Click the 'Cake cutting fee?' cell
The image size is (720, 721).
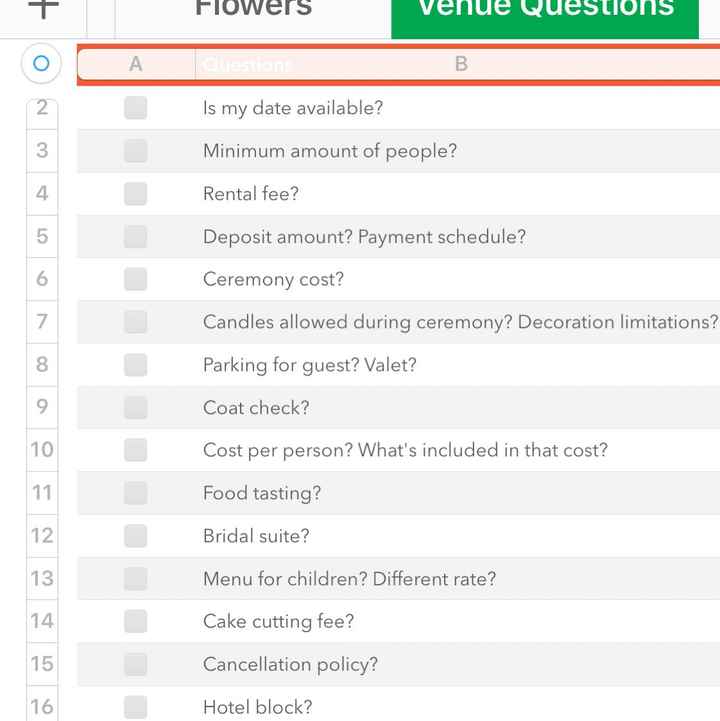click(x=278, y=622)
